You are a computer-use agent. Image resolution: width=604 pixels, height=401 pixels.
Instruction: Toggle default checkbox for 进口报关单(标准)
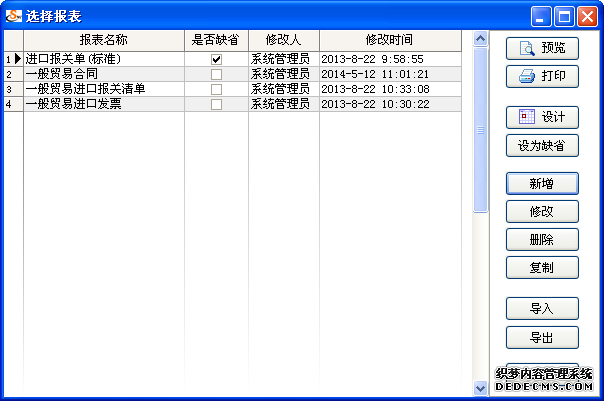216,60
